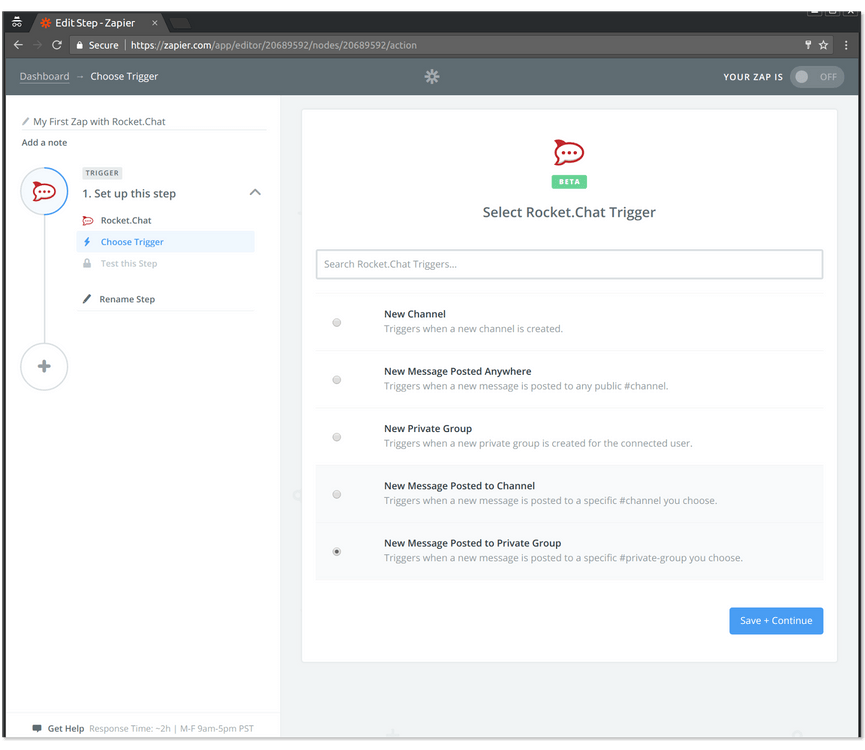Edit the My First Zap with Rocket.Chat name
This screenshot has width=865, height=750.
click(x=99, y=121)
